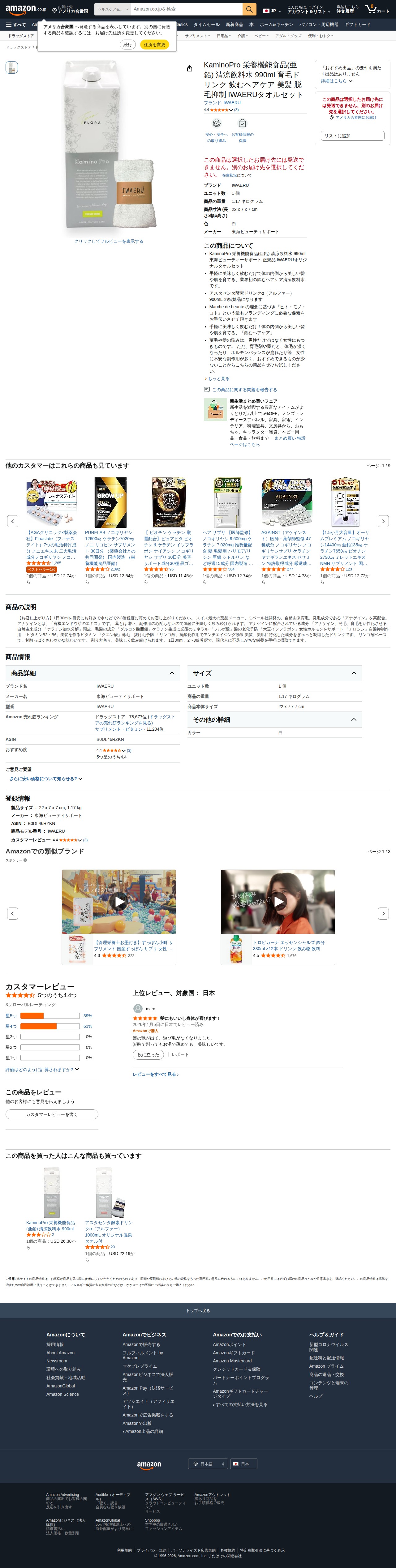Play the トロピカーナ sponsored video
396x1568 pixels.
tap(278, 901)
